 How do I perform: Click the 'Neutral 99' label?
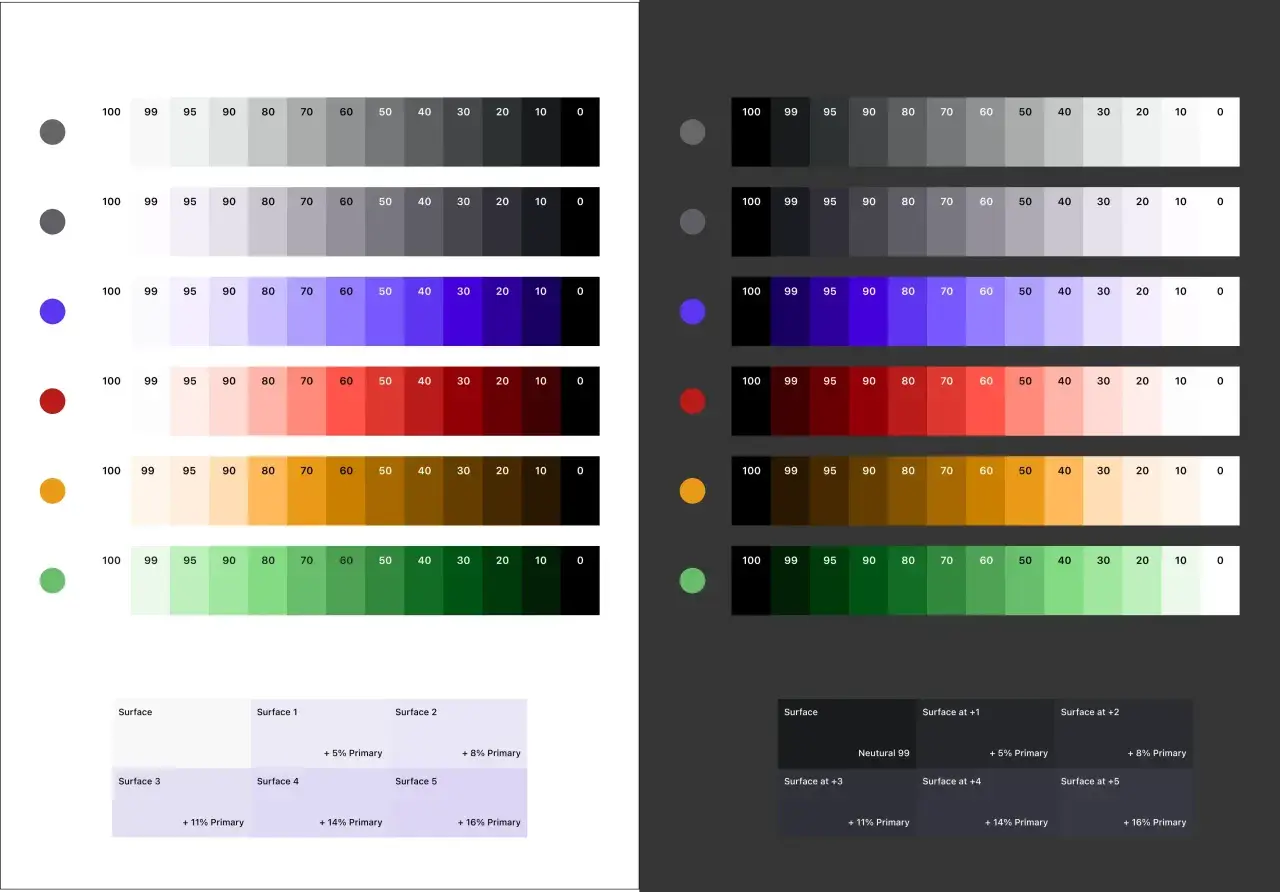pyautogui.click(x=884, y=753)
